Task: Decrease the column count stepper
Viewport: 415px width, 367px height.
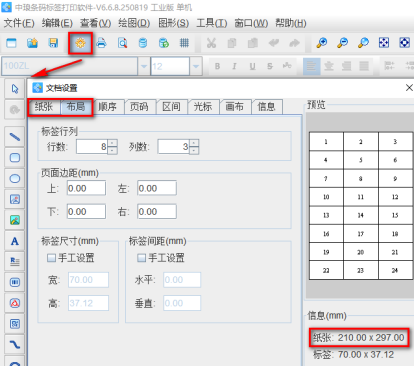Action: [194, 151]
